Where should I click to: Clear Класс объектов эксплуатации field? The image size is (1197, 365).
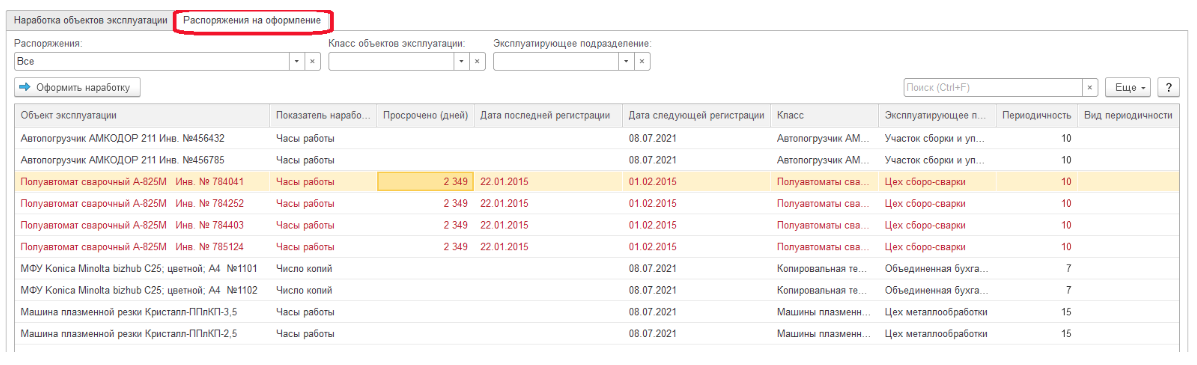(x=477, y=61)
